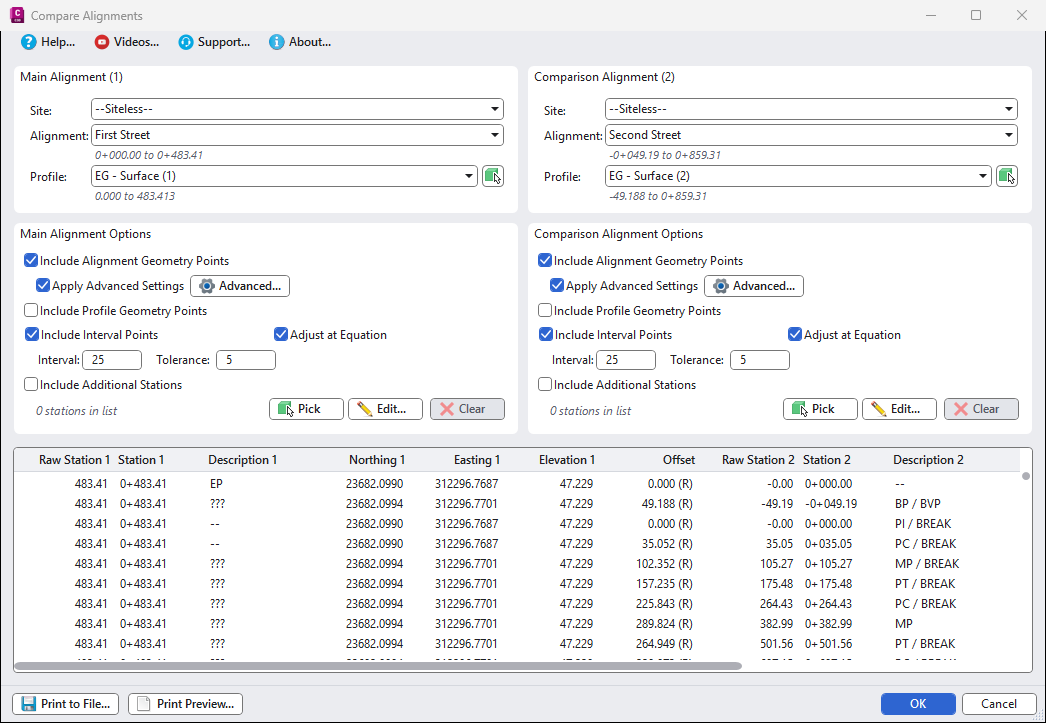Click the MP / BREAK description cell
The image size is (1046, 723).
927,564
